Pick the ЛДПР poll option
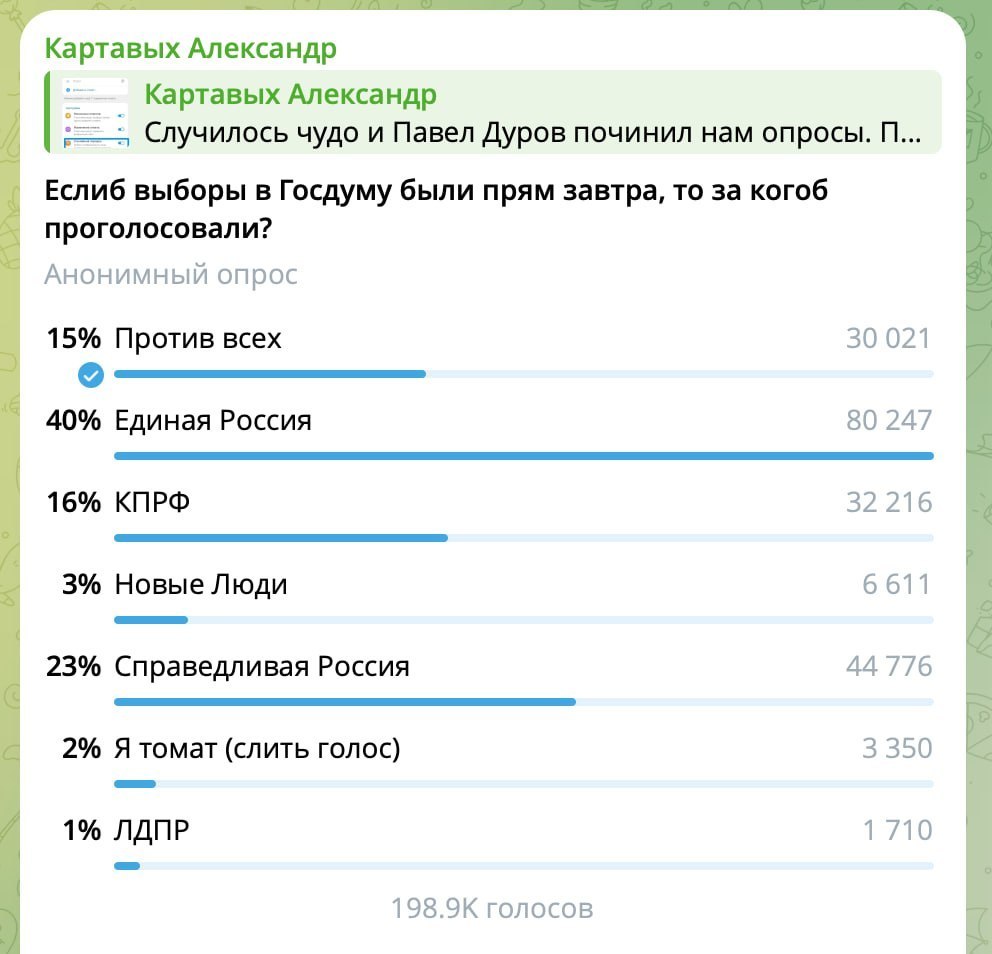The image size is (992, 954). click(152, 830)
